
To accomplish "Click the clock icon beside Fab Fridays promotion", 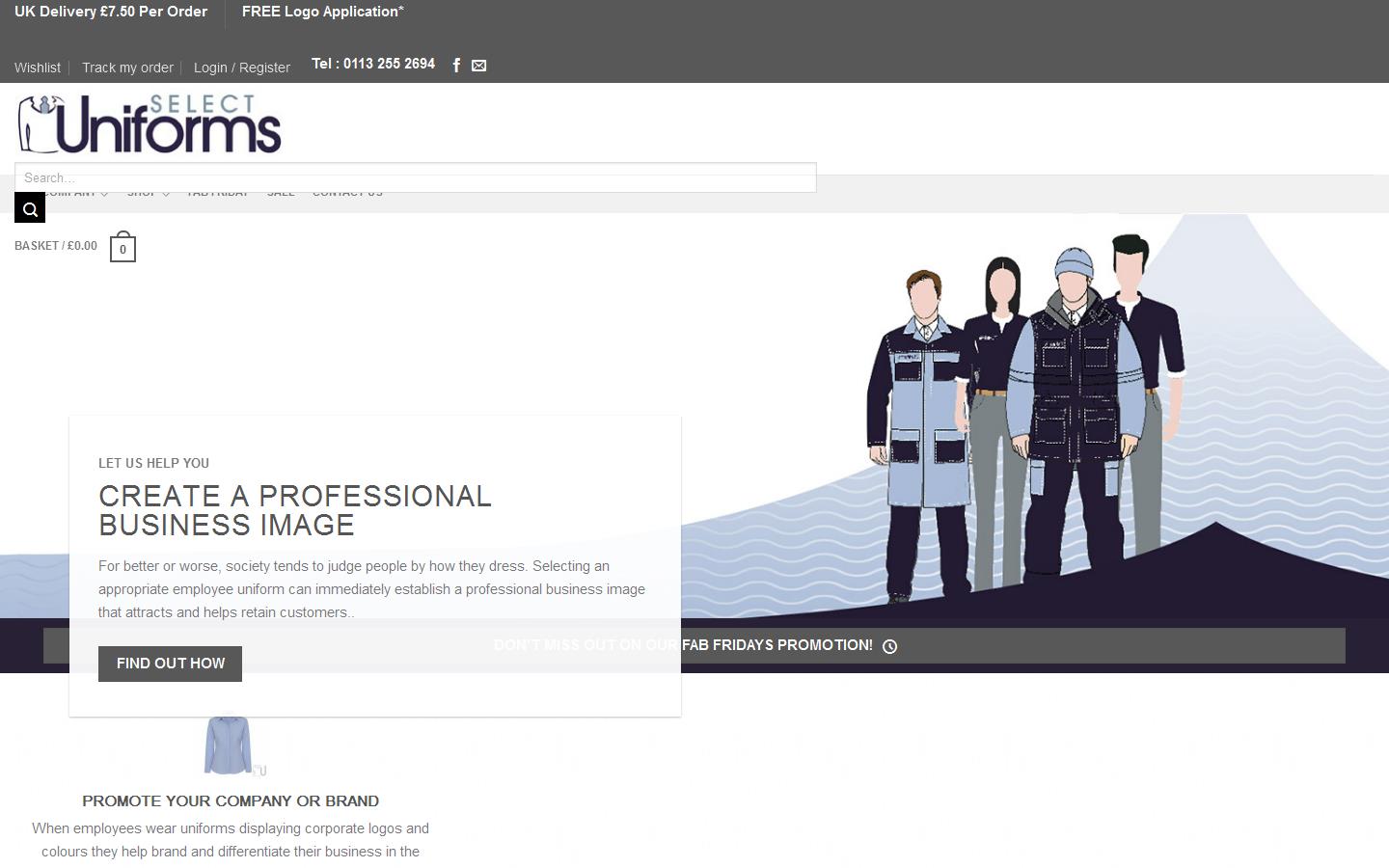I will [889, 646].
